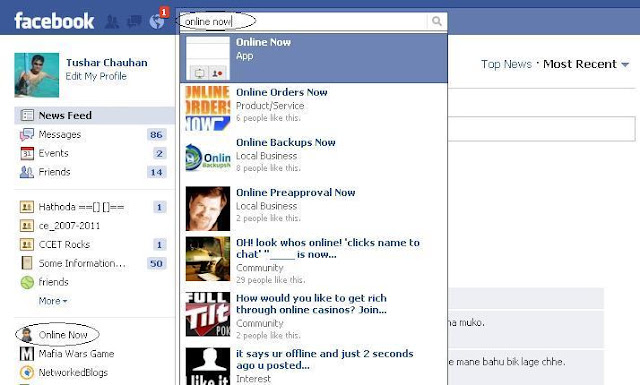Click the Events calendar icon
This screenshot has width=640, height=385.
pyautogui.click(x=27, y=154)
